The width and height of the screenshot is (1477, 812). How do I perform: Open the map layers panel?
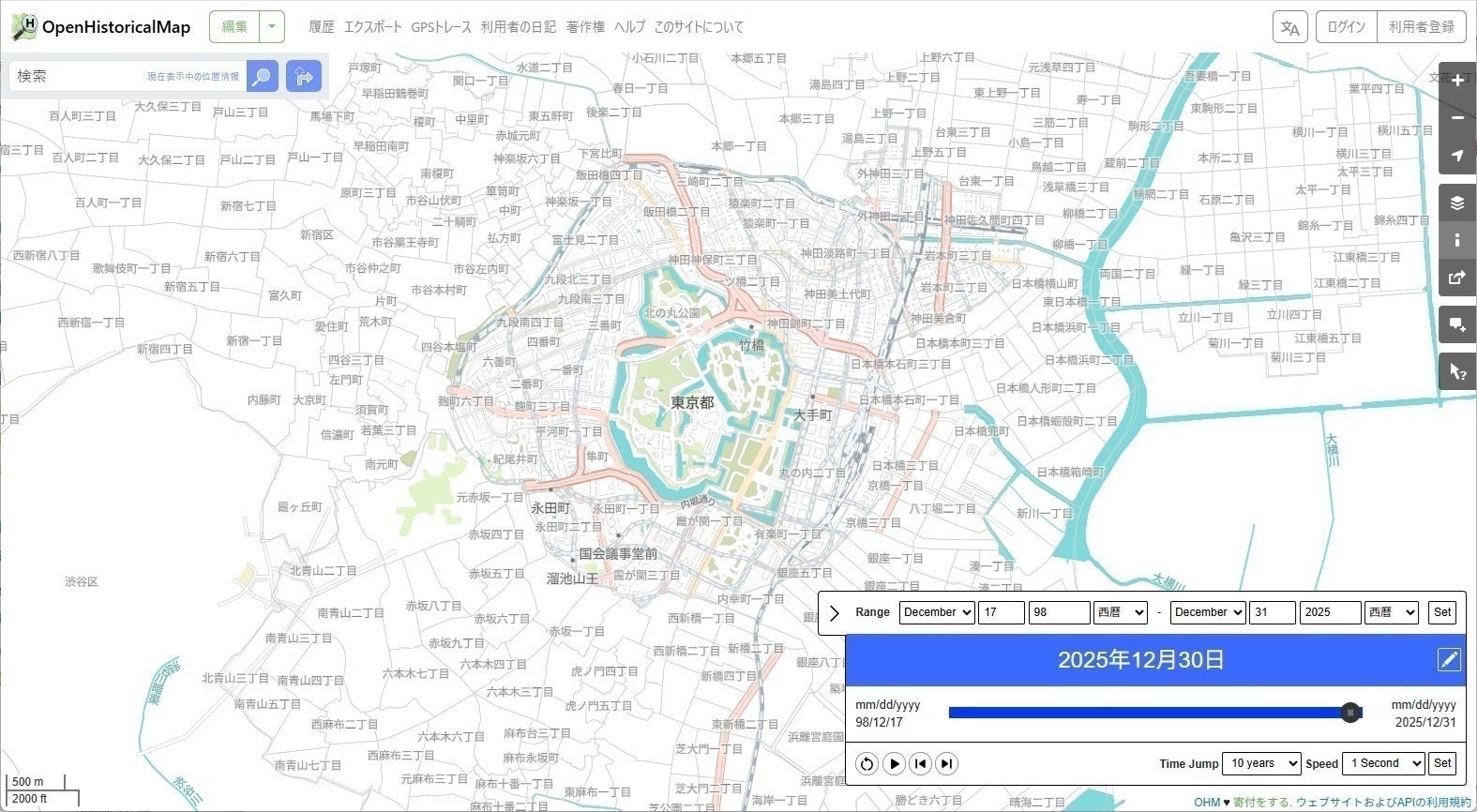click(1456, 203)
